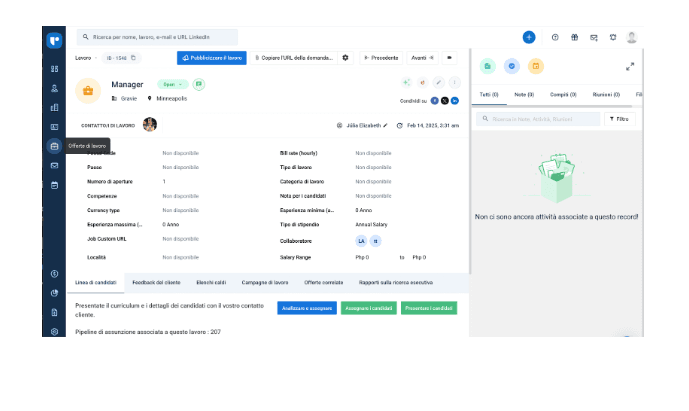The height and width of the screenshot is (411, 689).
Task: Click the LA collaborator badge
Action: click(x=361, y=241)
